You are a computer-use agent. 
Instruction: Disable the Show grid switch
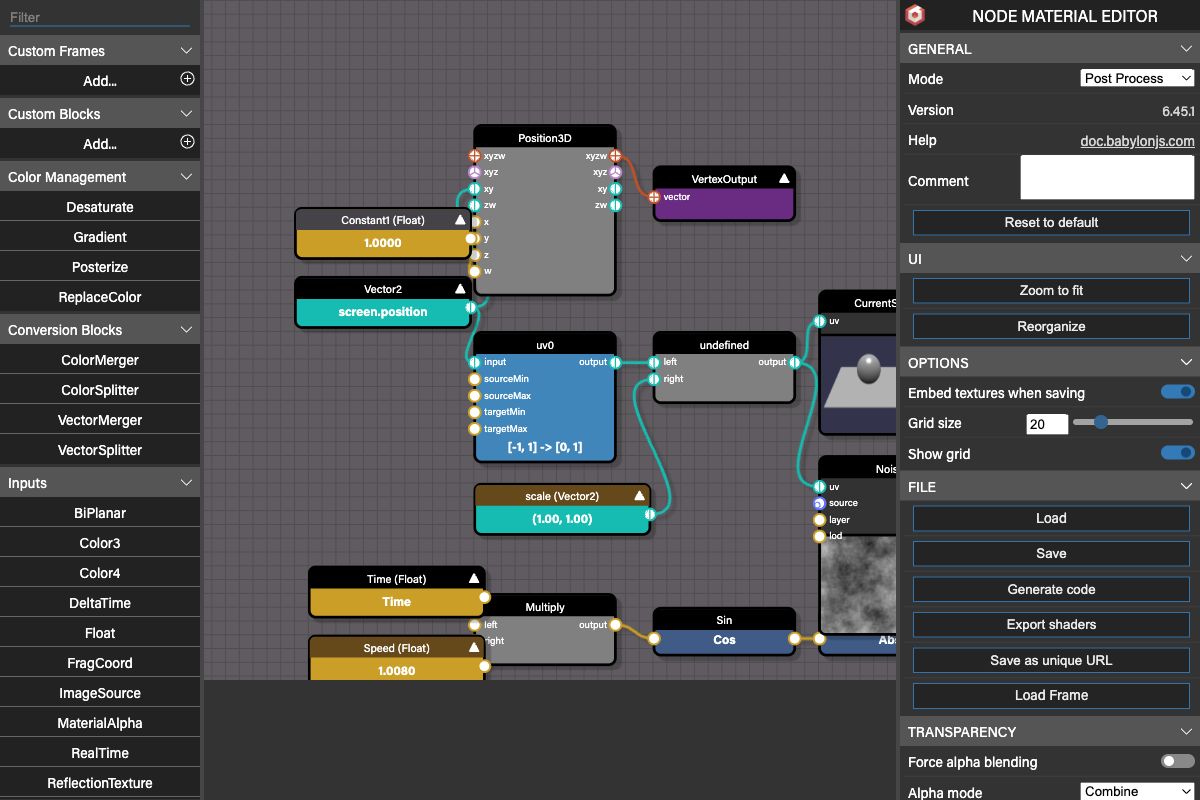tap(1177, 453)
